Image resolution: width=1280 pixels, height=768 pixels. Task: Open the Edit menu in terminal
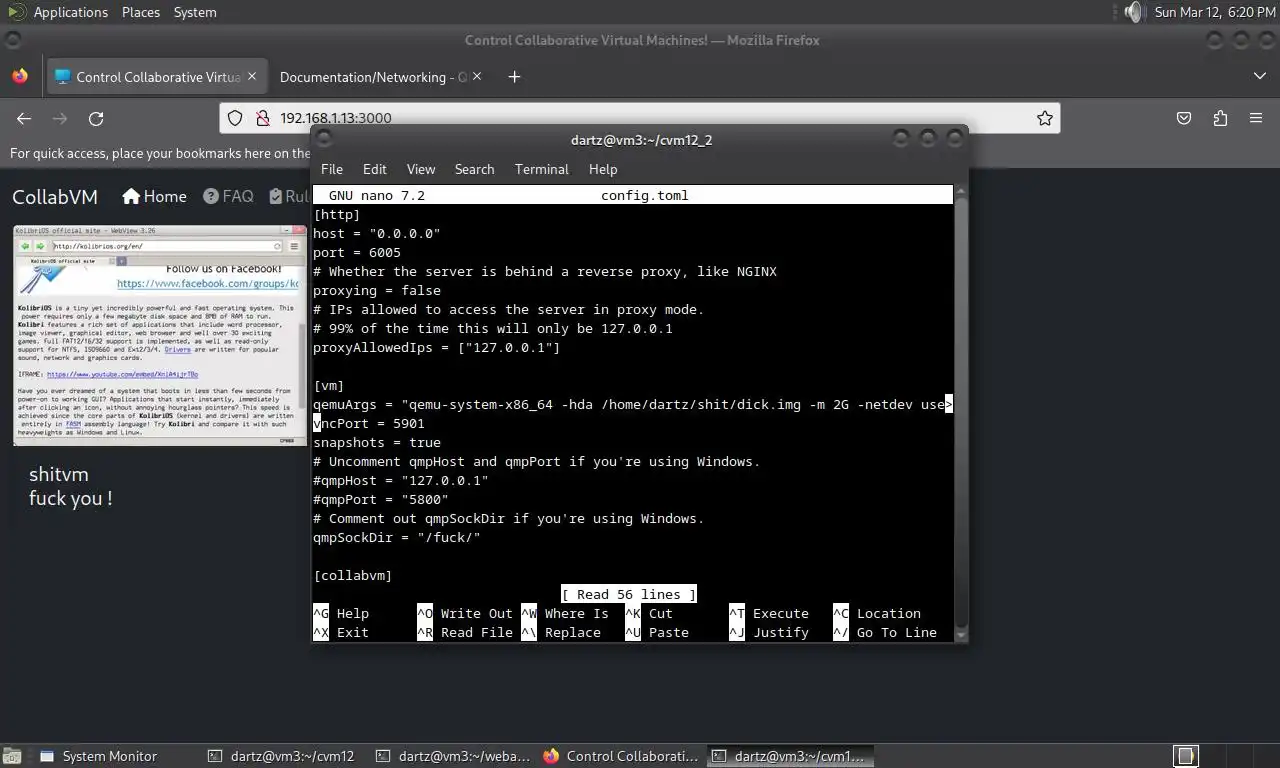point(375,169)
